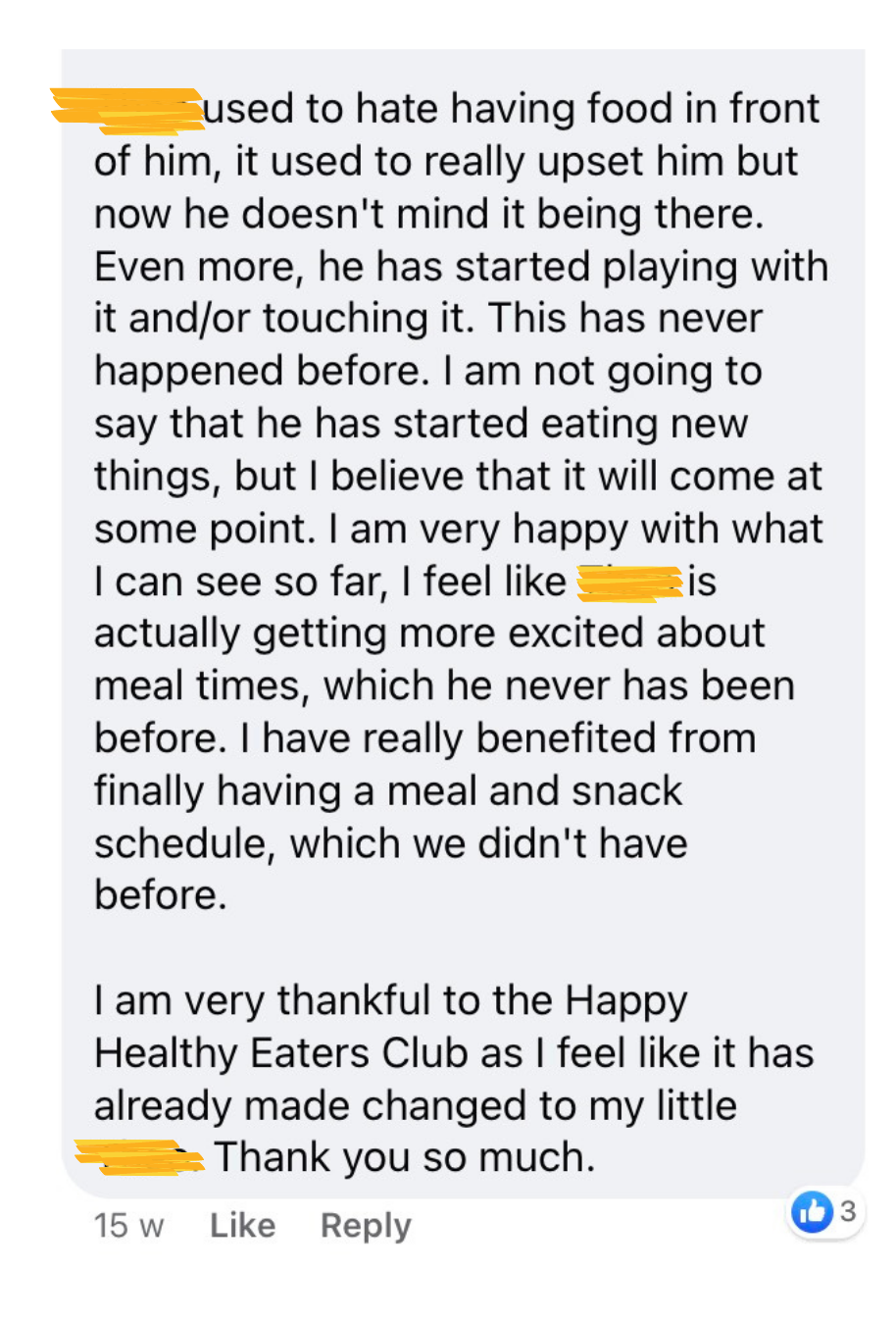Like this comment
The height and width of the screenshot is (1321, 896).
click(242, 1225)
